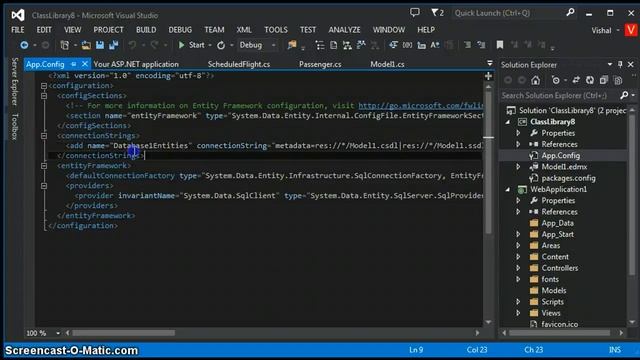Collapse the configuration XML node
Image resolution: width=640 pixels, height=360 pixels.
pyautogui.click(x=44, y=86)
